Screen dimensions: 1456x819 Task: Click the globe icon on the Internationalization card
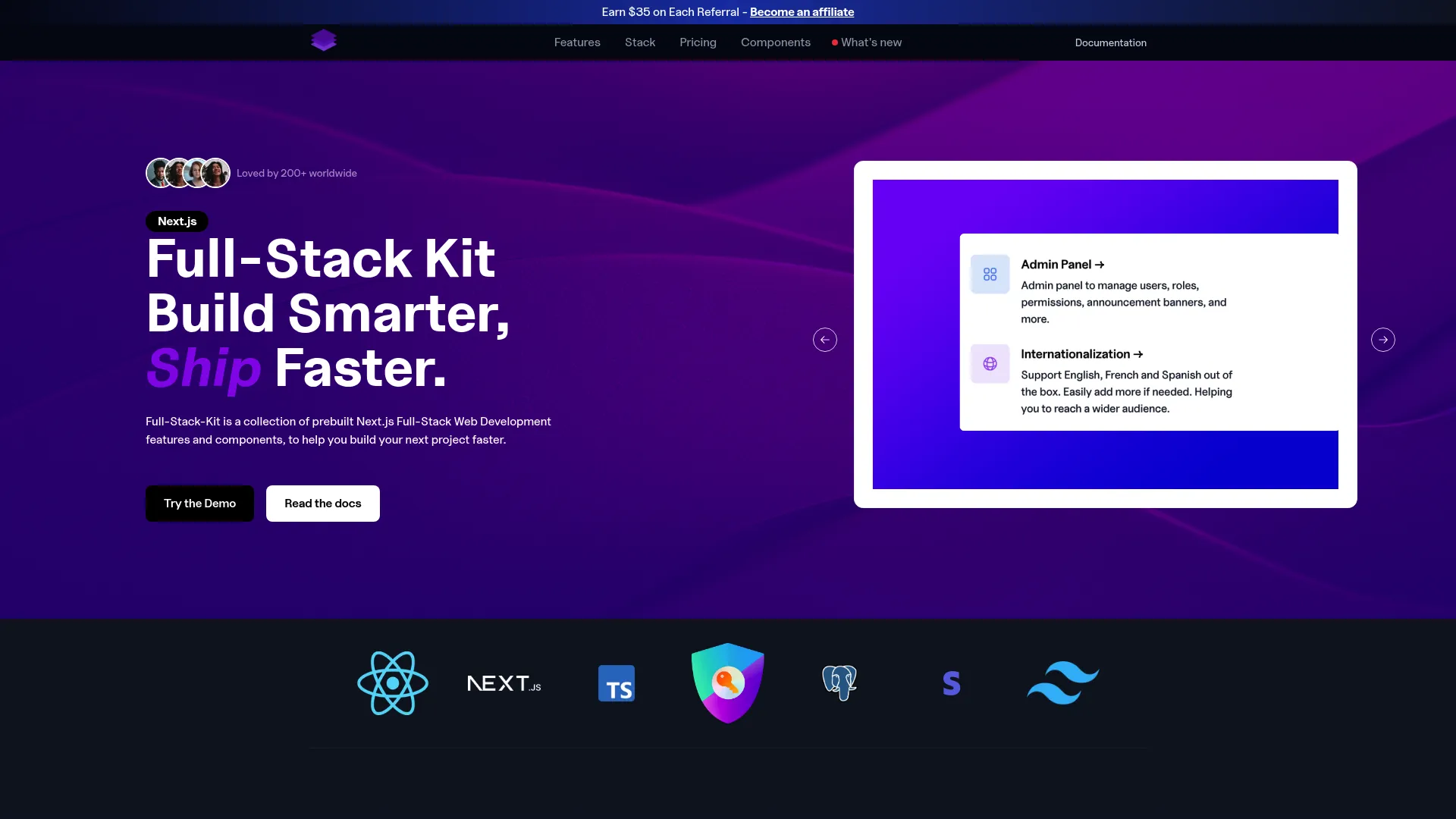coord(990,363)
